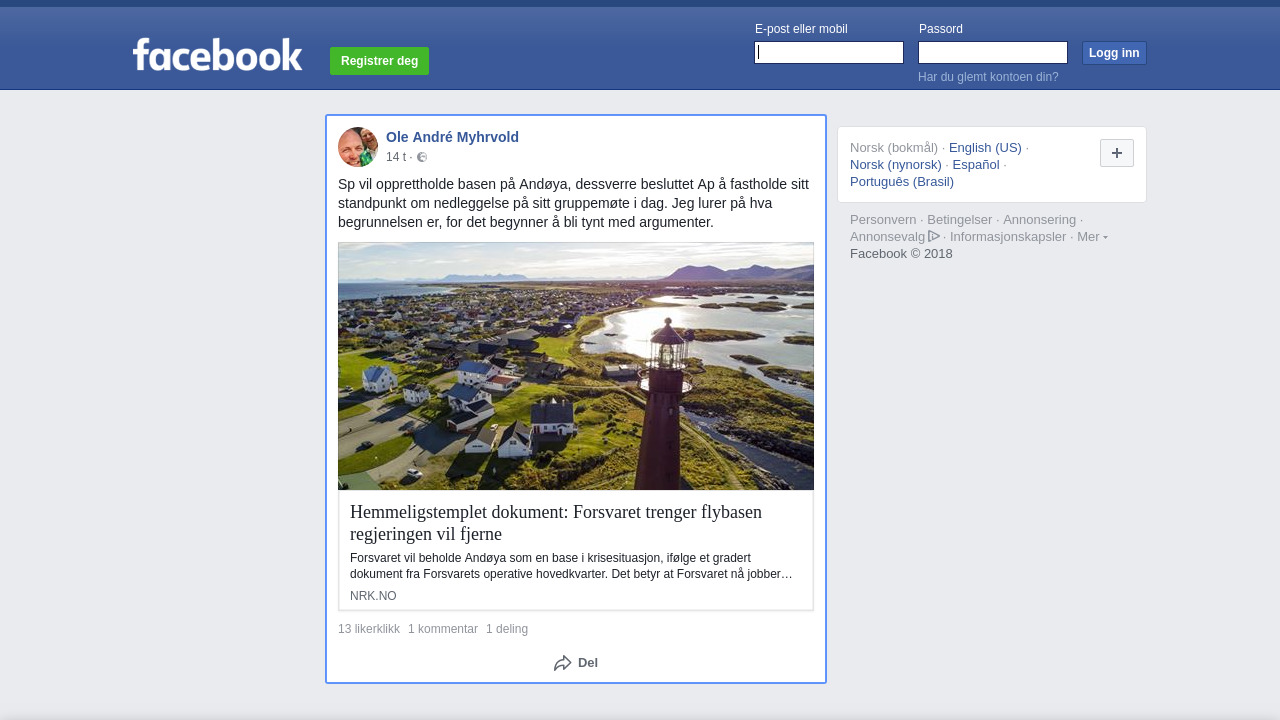View the 1 kommentar link

point(443,629)
